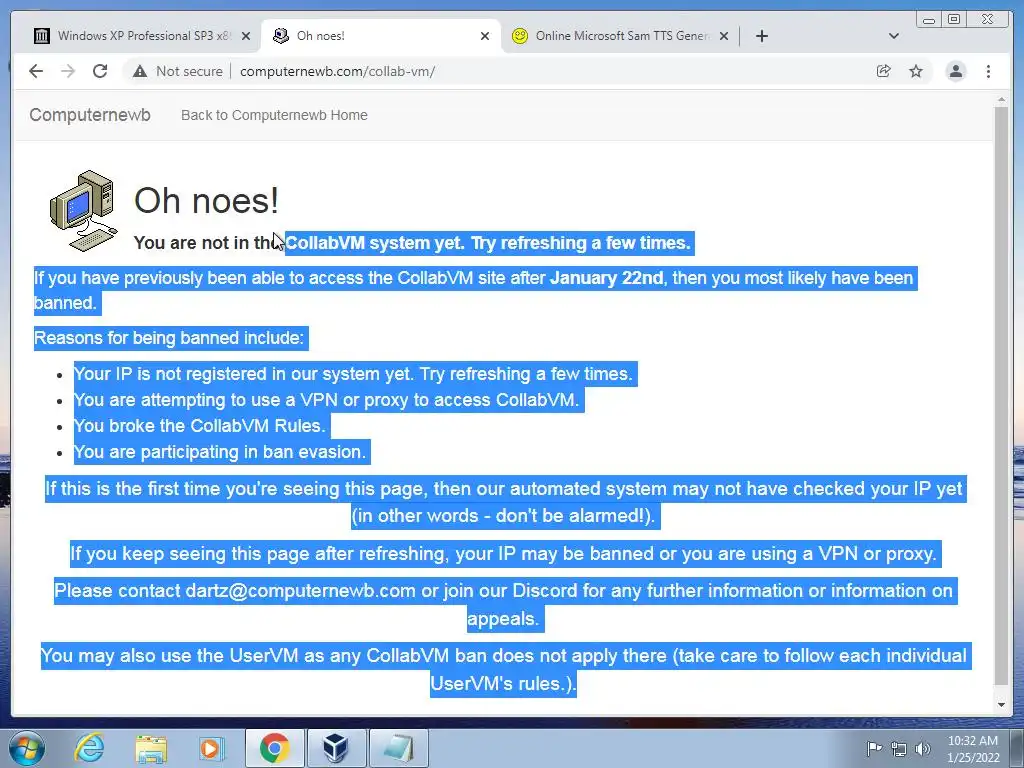
Task: Maximize the Chrome window
Action: click(x=954, y=20)
